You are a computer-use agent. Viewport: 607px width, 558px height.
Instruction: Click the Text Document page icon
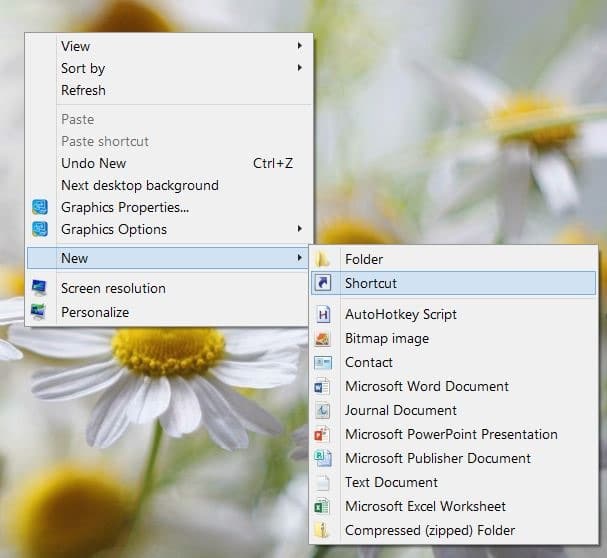tap(323, 482)
